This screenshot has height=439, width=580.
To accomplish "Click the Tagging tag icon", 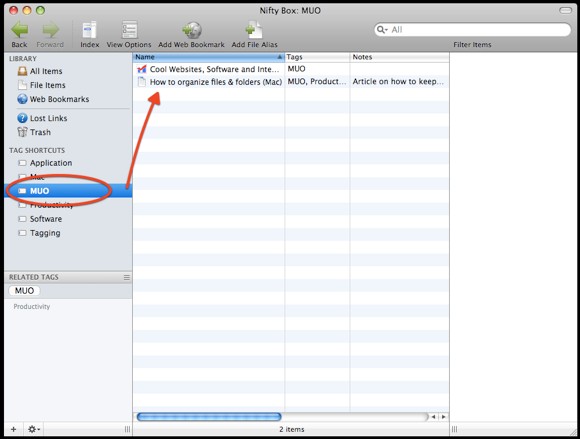I will (x=23, y=233).
